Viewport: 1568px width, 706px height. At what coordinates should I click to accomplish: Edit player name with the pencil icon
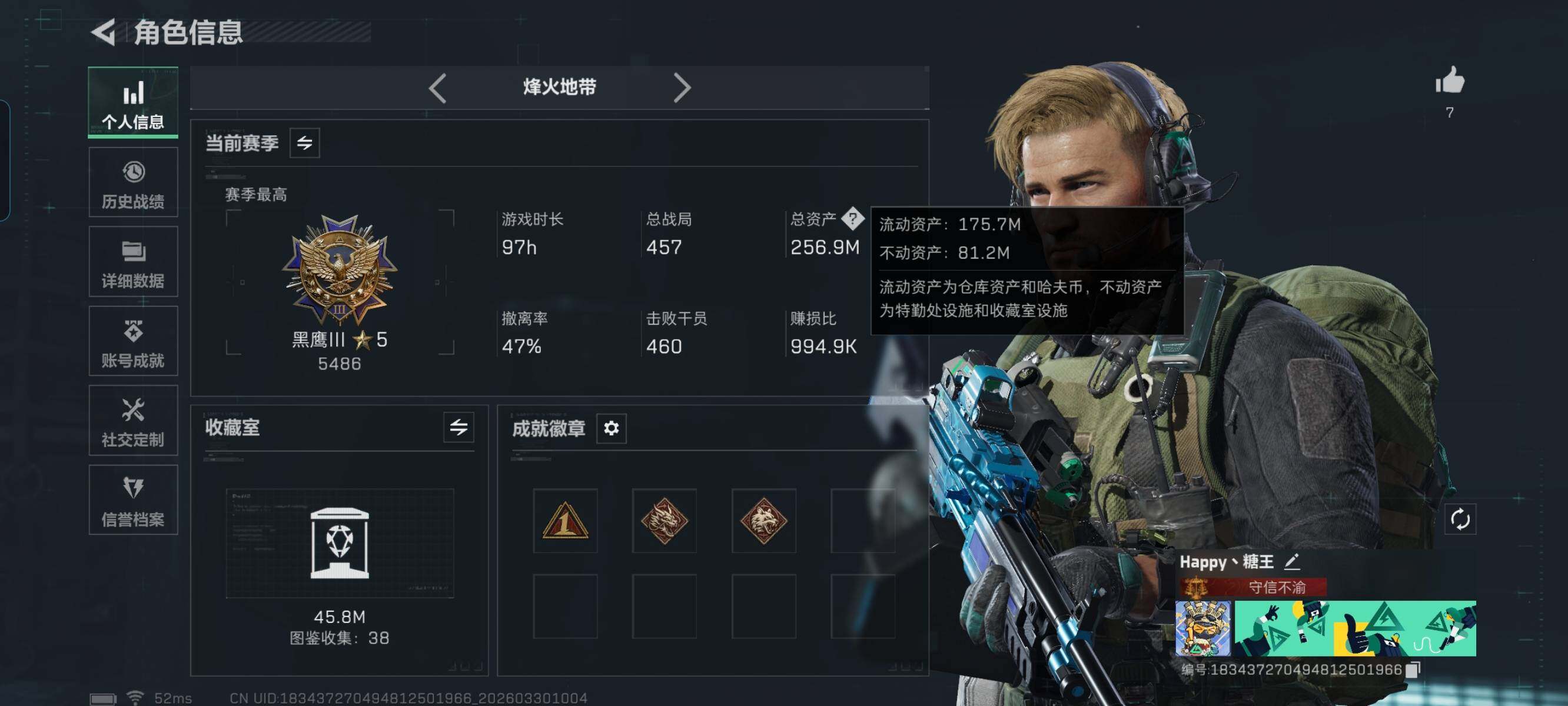pyautogui.click(x=1291, y=561)
